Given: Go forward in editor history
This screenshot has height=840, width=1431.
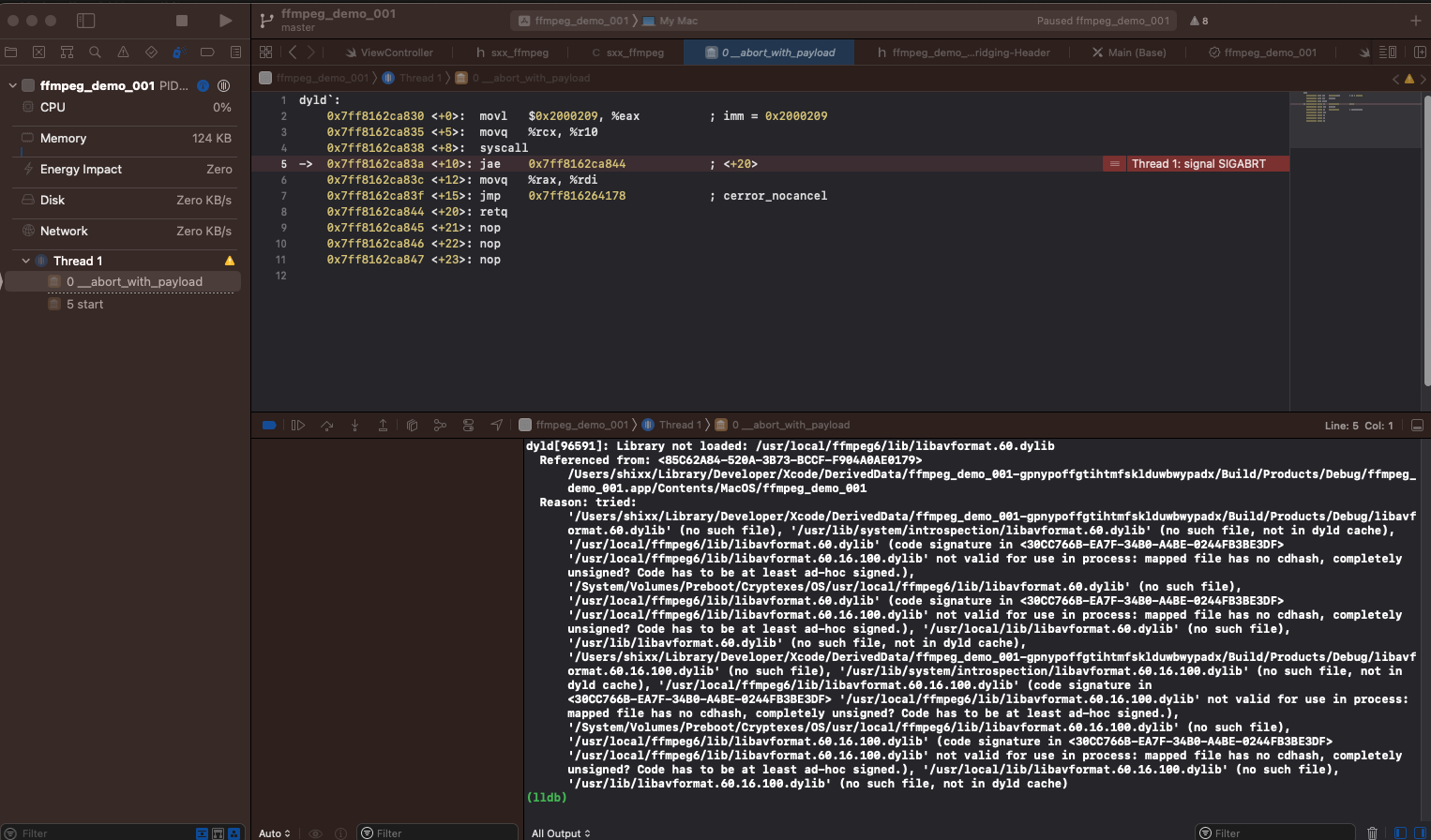Looking at the screenshot, I should point(311,52).
